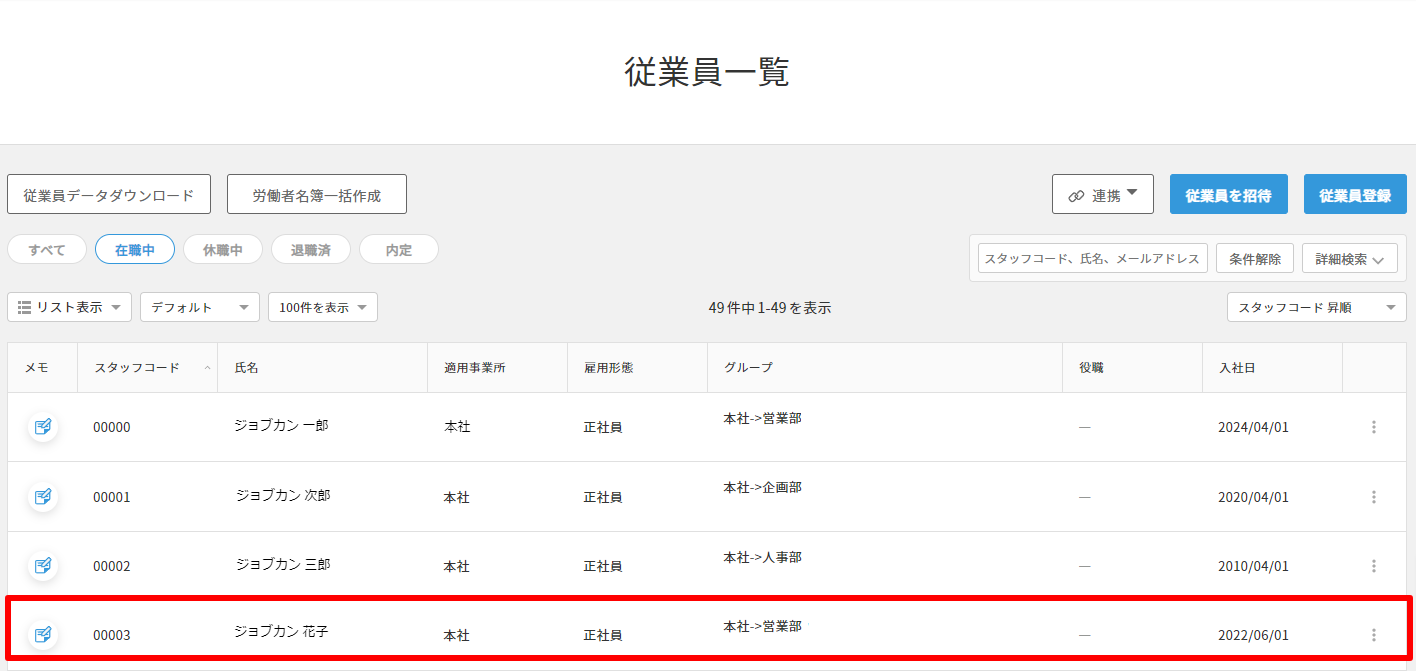Switch to 退職済 employee filter

click(311, 250)
